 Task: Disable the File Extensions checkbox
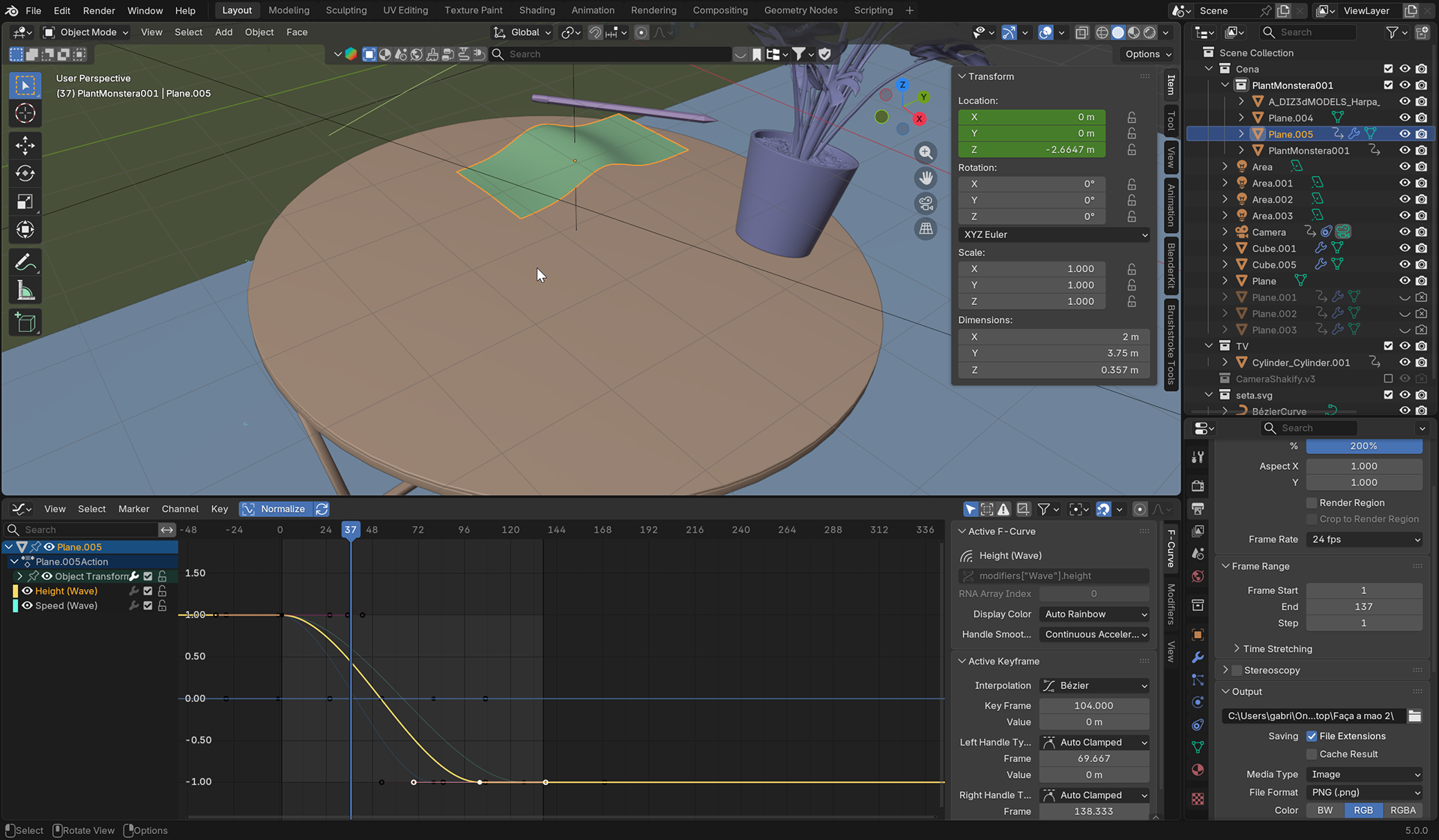pos(1312,736)
